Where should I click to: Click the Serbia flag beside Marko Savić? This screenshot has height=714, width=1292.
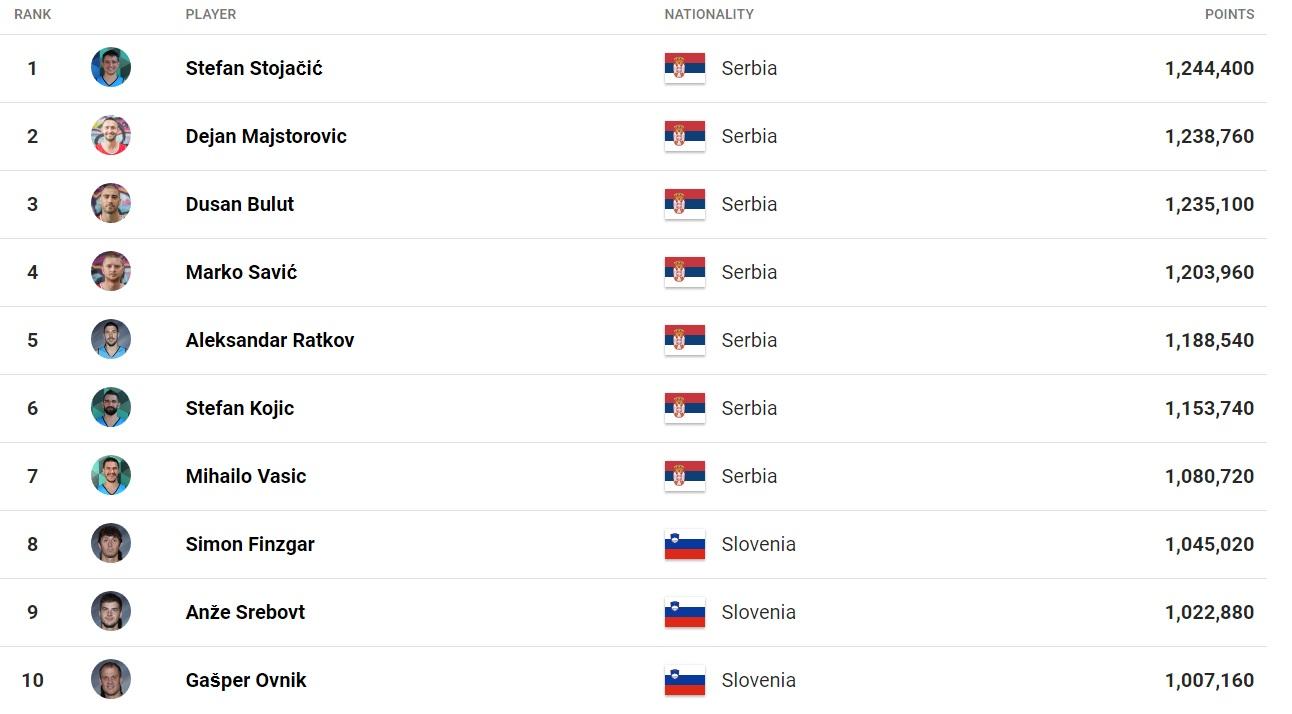point(685,272)
